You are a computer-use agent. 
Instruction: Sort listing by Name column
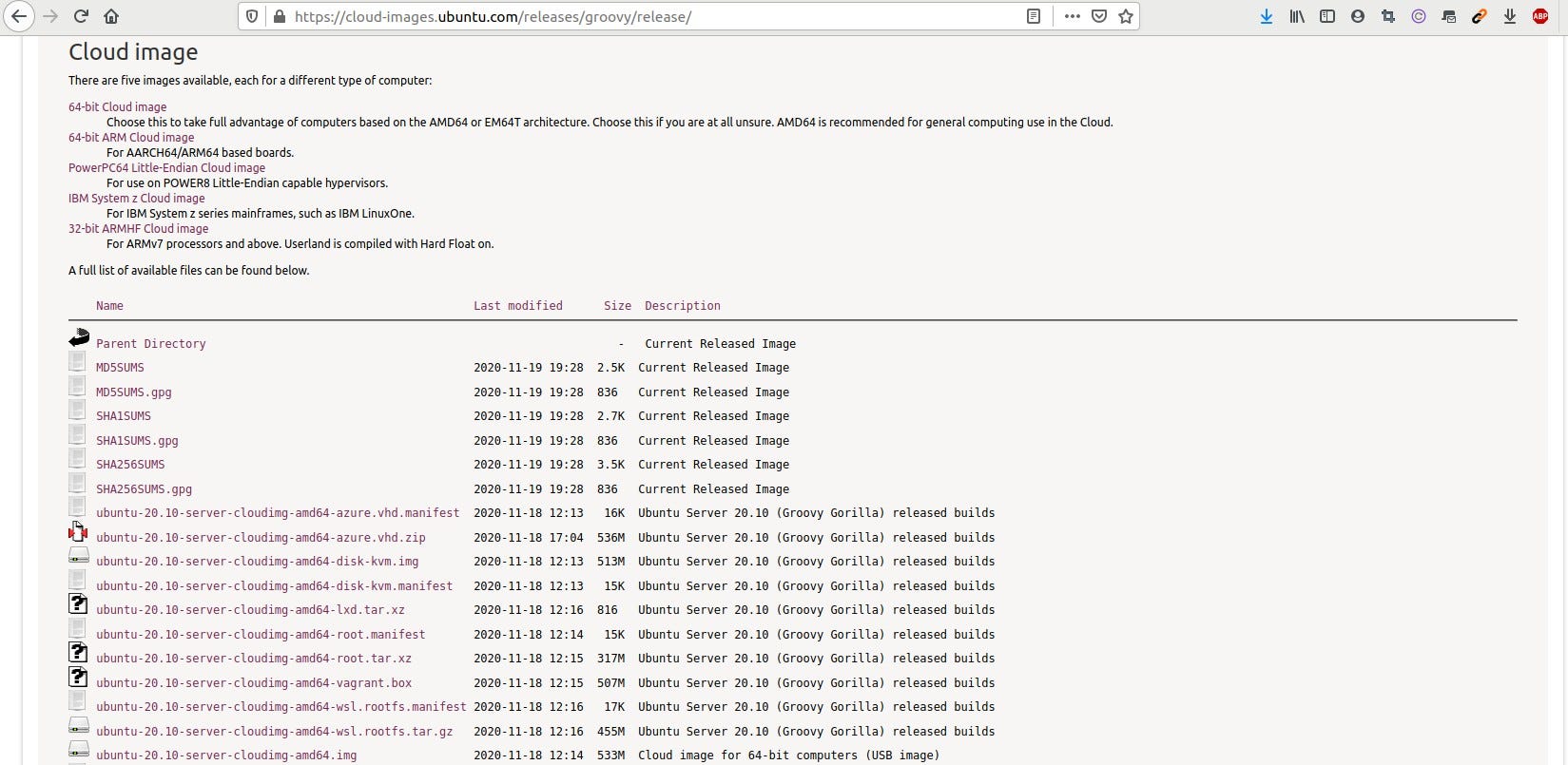(109, 306)
